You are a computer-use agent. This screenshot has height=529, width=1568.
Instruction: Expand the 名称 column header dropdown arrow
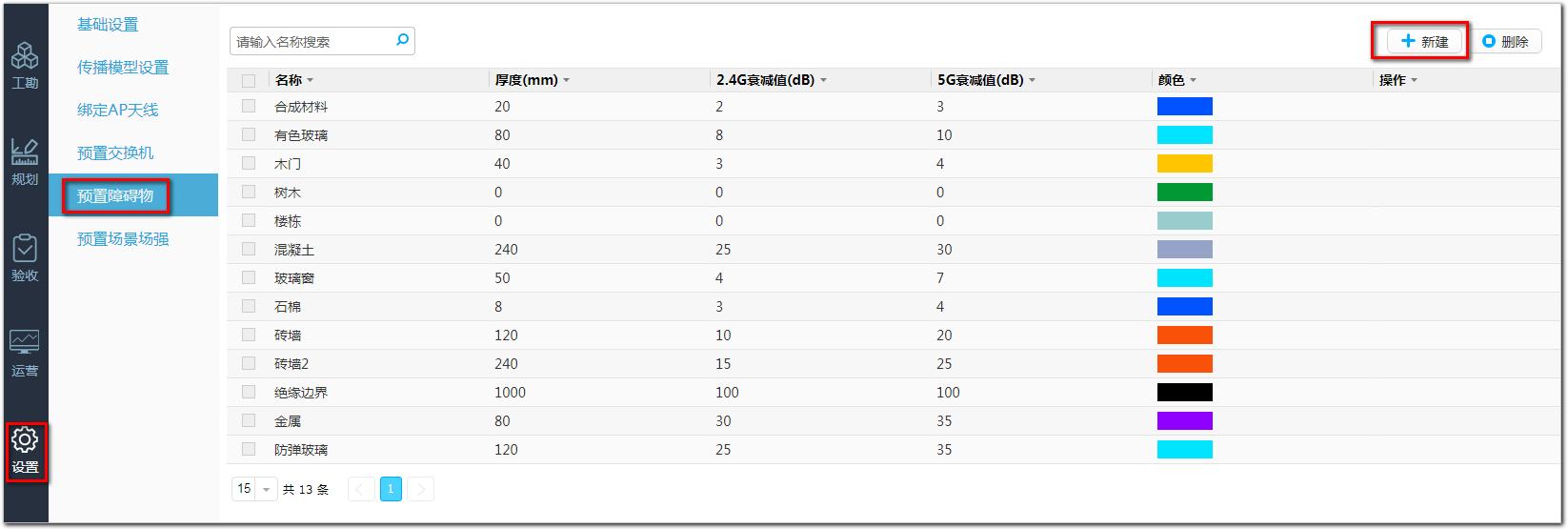coord(310,81)
